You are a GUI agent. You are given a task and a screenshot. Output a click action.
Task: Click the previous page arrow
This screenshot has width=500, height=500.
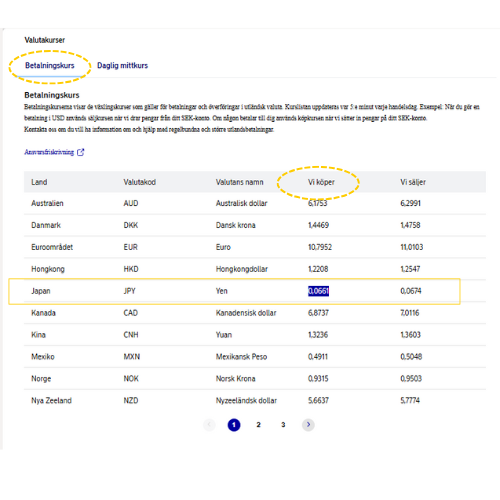(x=209, y=425)
